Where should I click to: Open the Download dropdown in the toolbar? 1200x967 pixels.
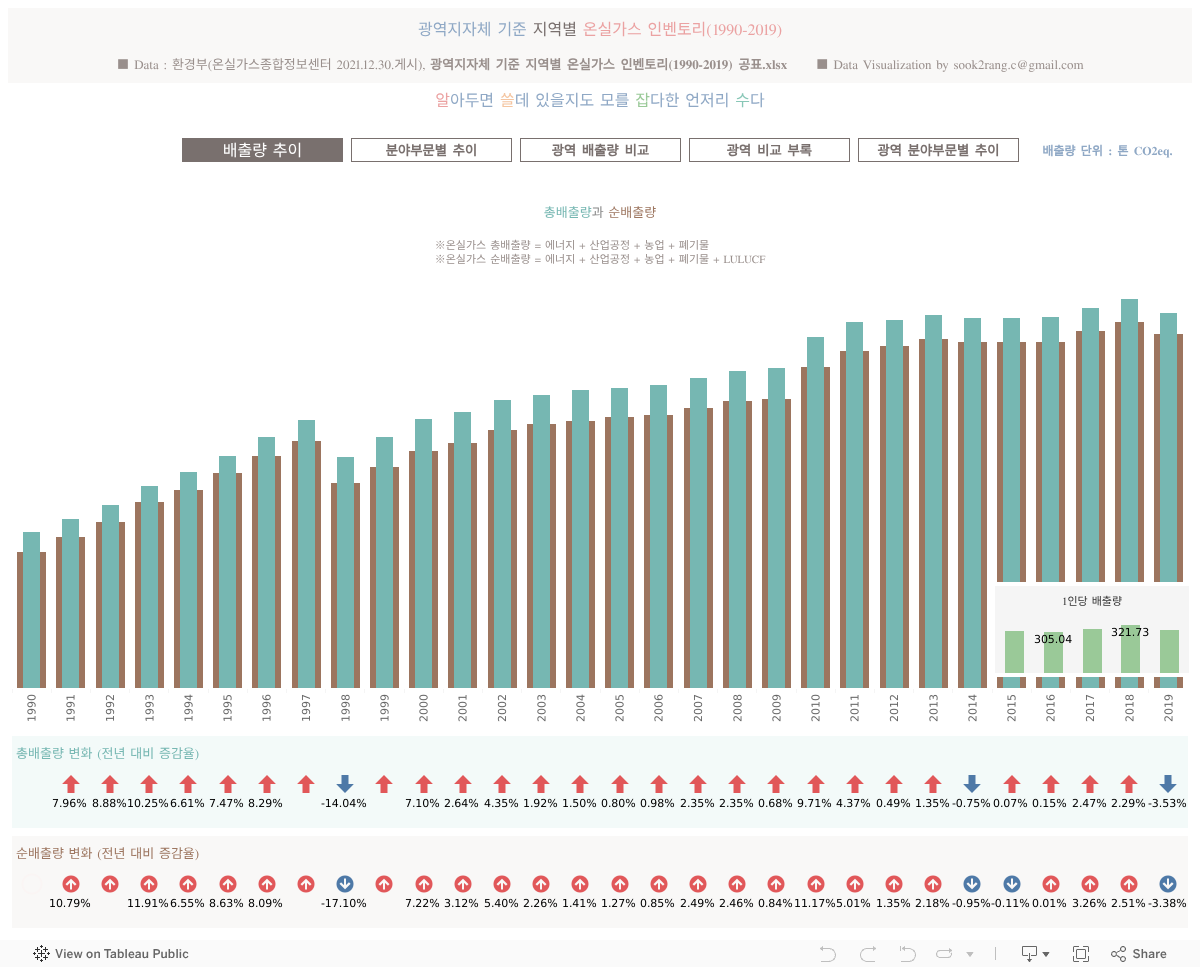point(1034,954)
